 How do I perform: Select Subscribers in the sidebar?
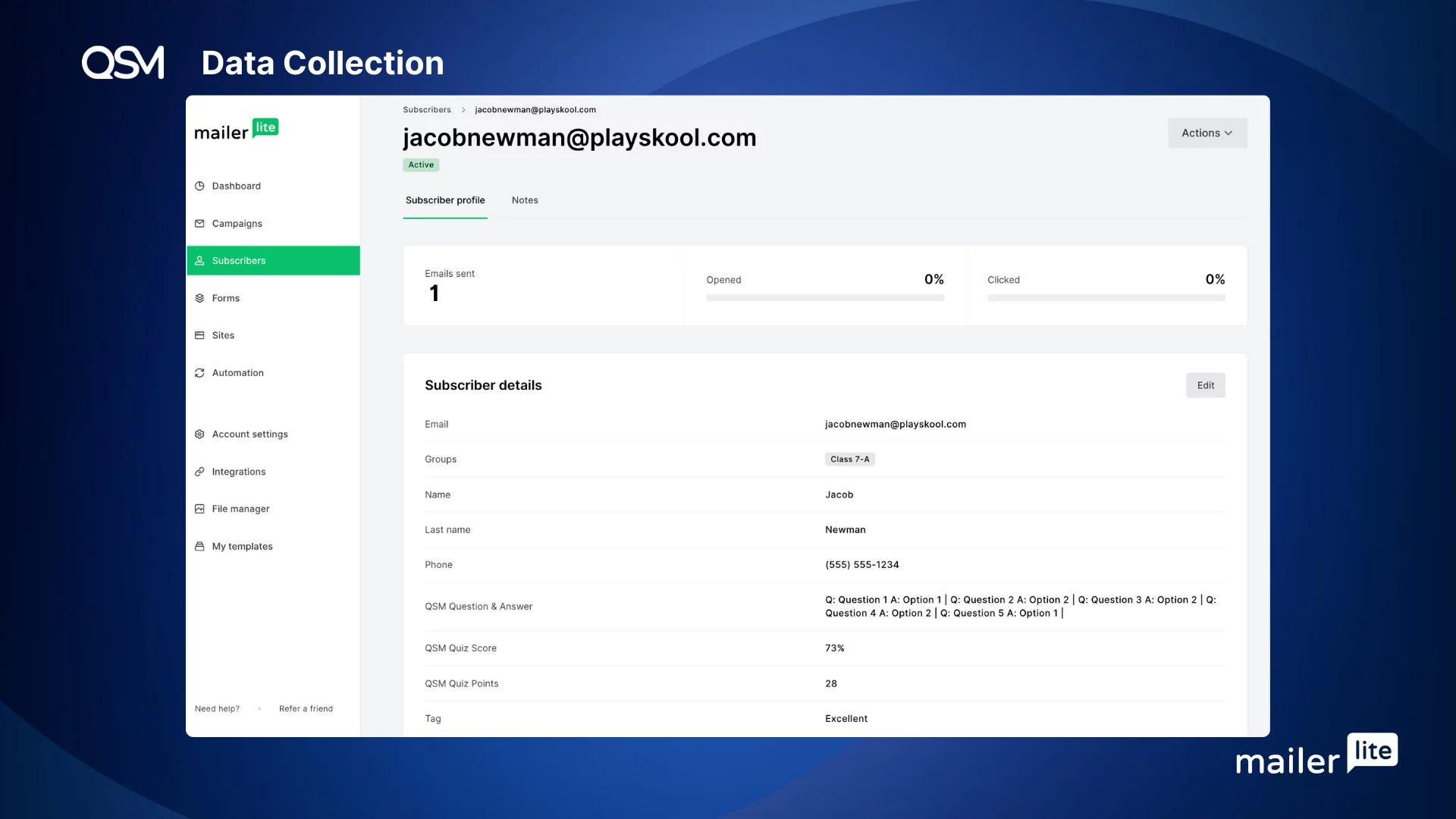273,261
